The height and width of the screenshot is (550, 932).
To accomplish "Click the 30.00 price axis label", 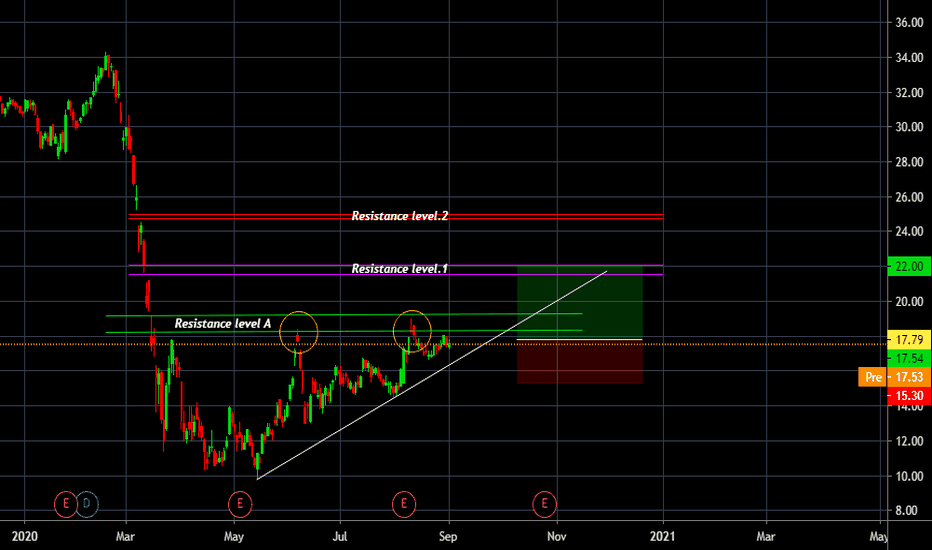I will 909,127.
